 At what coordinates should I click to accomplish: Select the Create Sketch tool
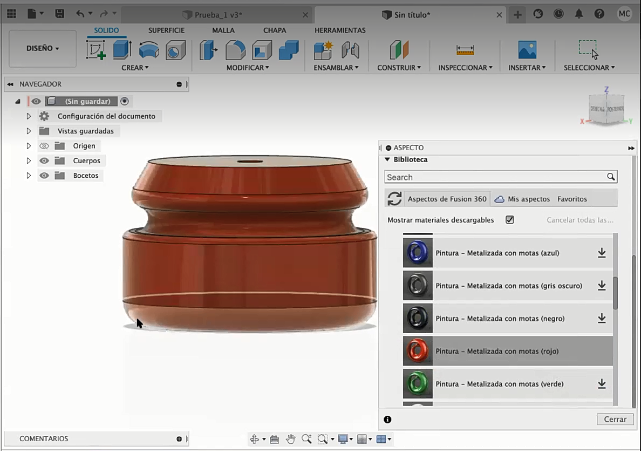pyautogui.click(x=96, y=50)
